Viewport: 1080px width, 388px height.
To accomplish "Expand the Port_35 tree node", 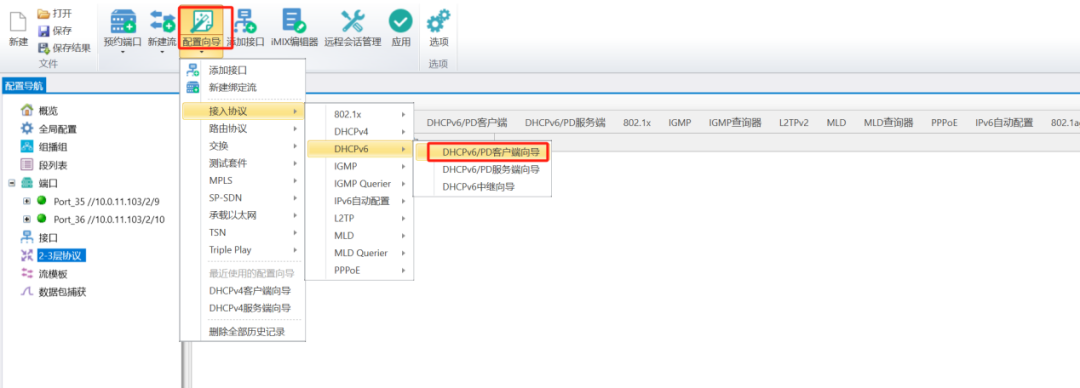I will 27,201.
